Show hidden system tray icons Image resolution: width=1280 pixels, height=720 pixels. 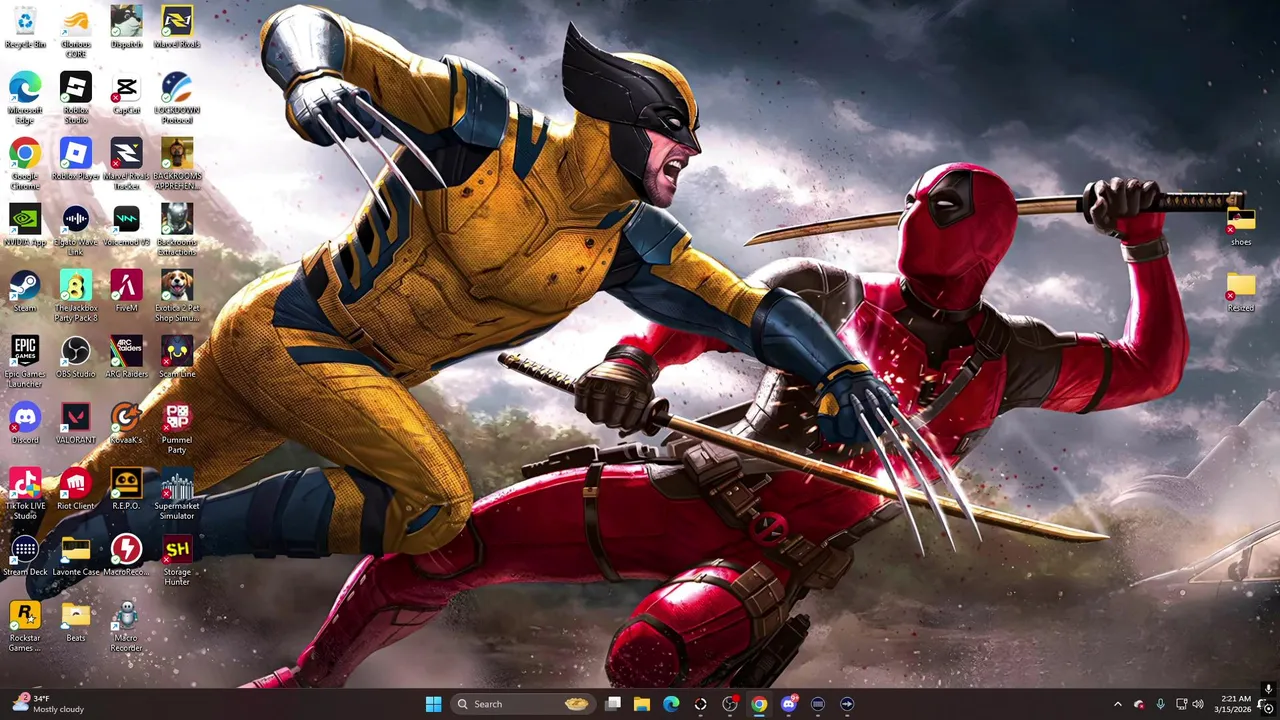point(1117,704)
